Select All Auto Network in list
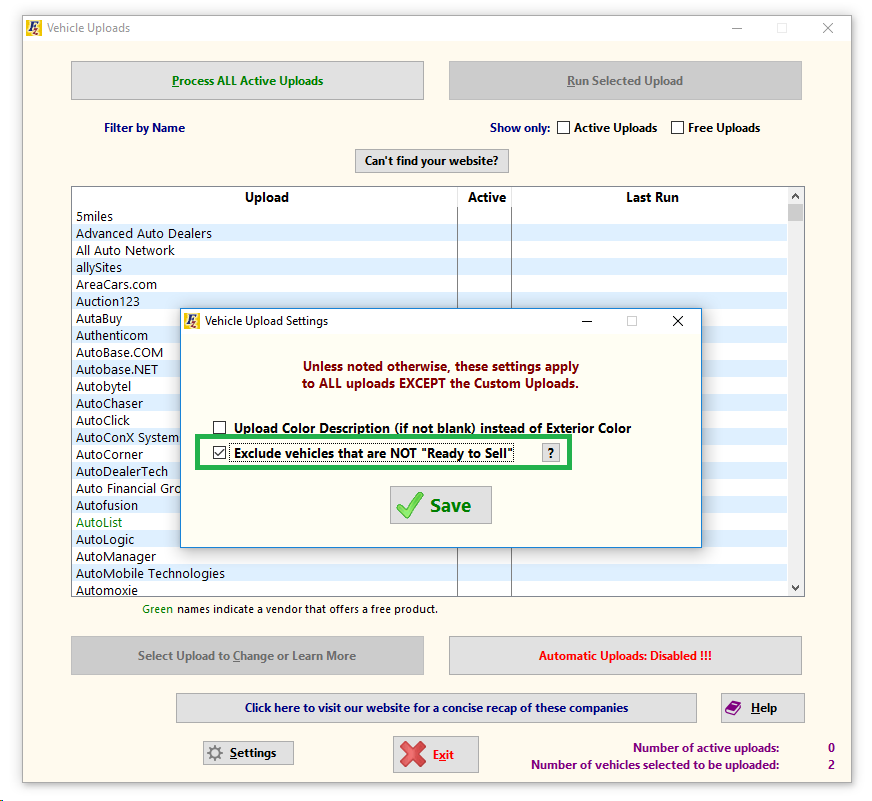The height and width of the screenshot is (801, 872). tap(429, 250)
